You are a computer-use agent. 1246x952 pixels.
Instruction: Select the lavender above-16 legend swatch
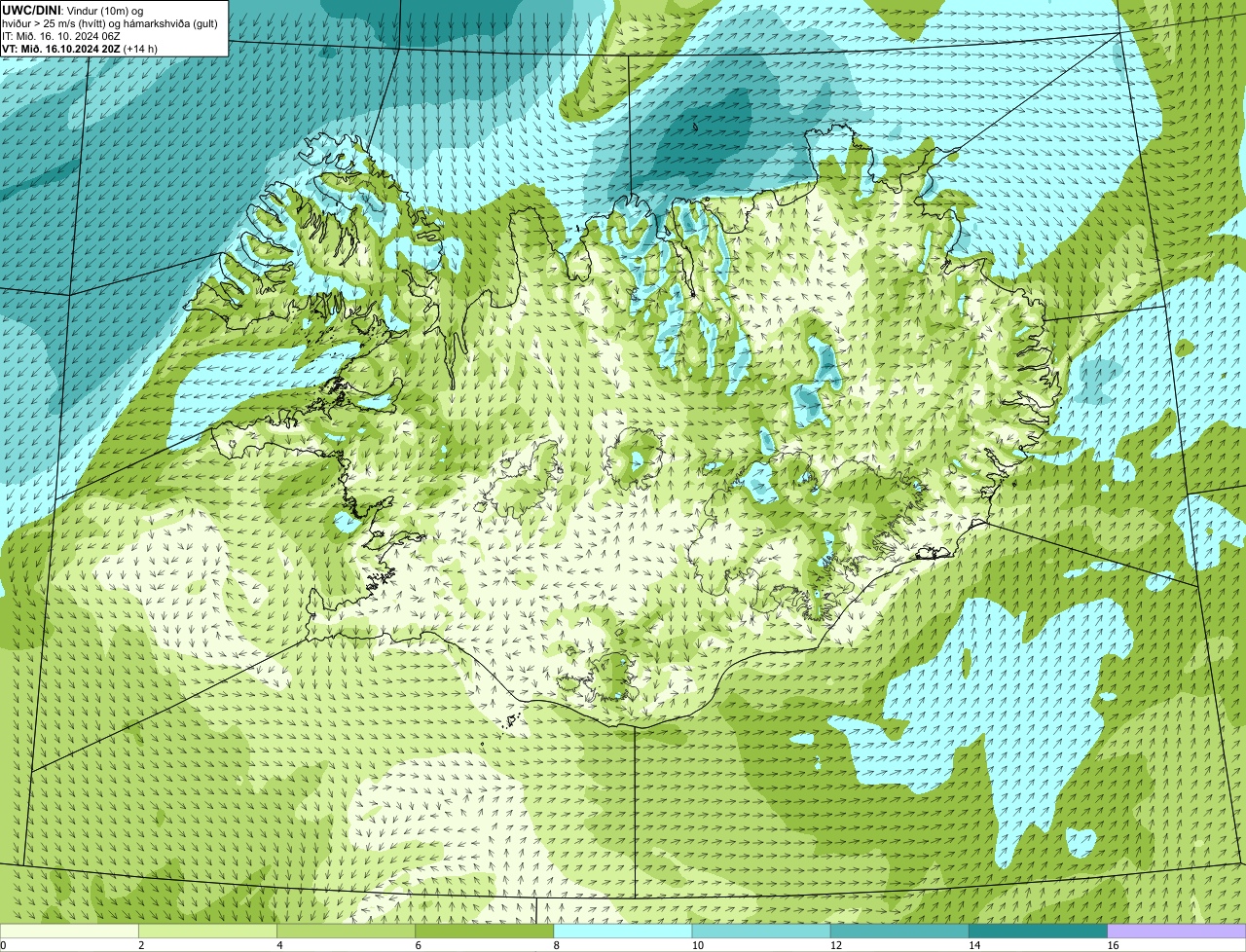pyautogui.click(x=1177, y=931)
